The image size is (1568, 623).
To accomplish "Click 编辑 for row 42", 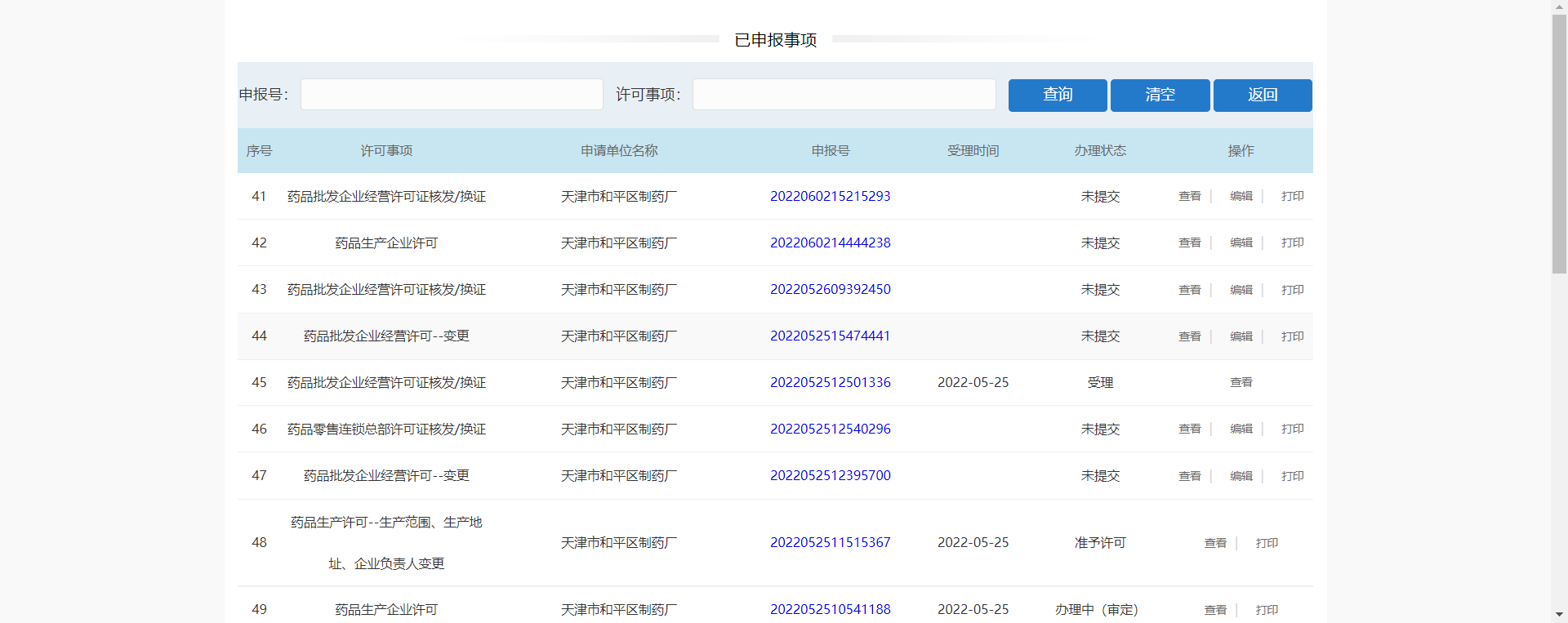I will click(1241, 243).
